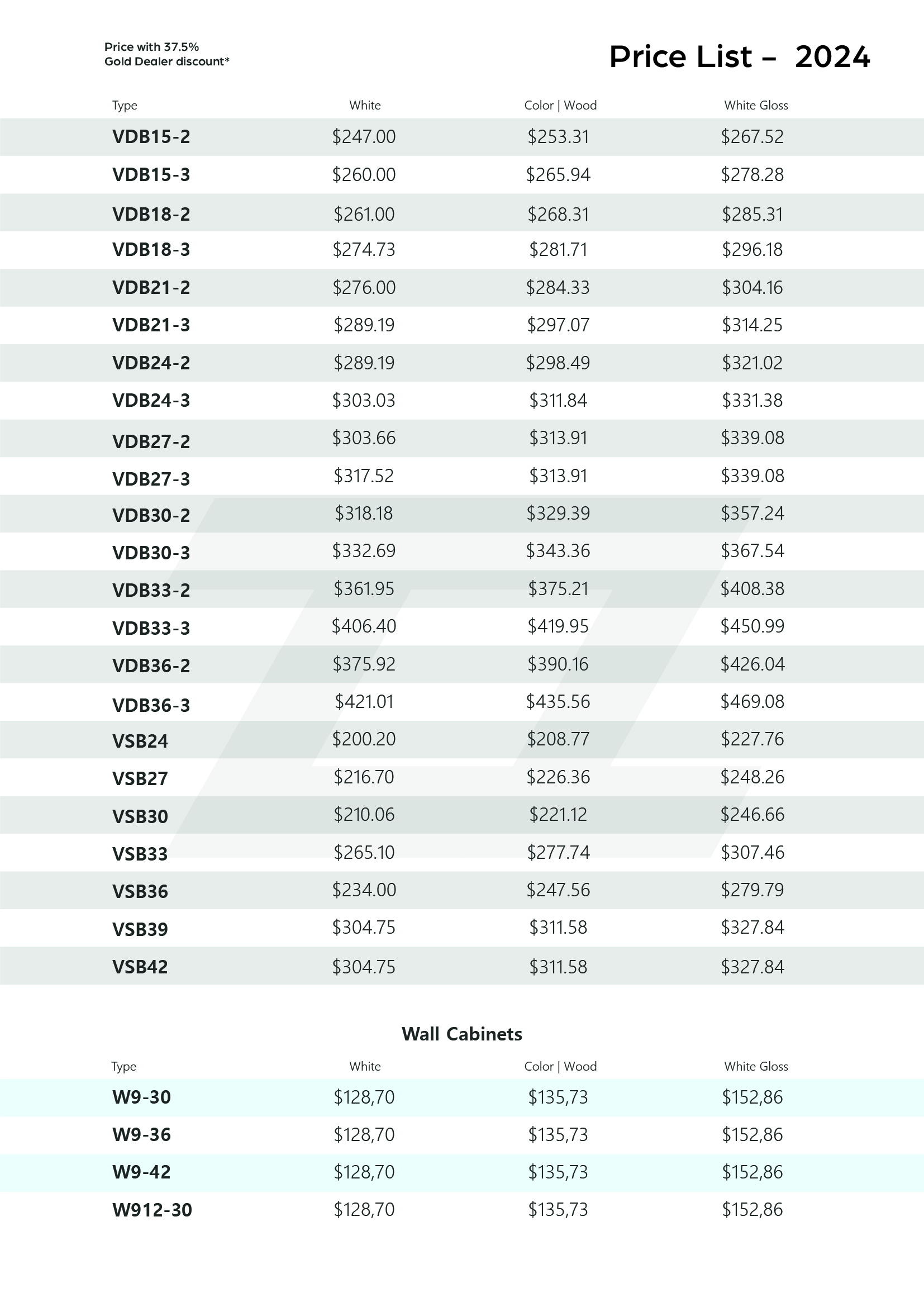Click the VDB21-2 type label
The height and width of the screenshot is (1307, 924).
coord(151,287)
